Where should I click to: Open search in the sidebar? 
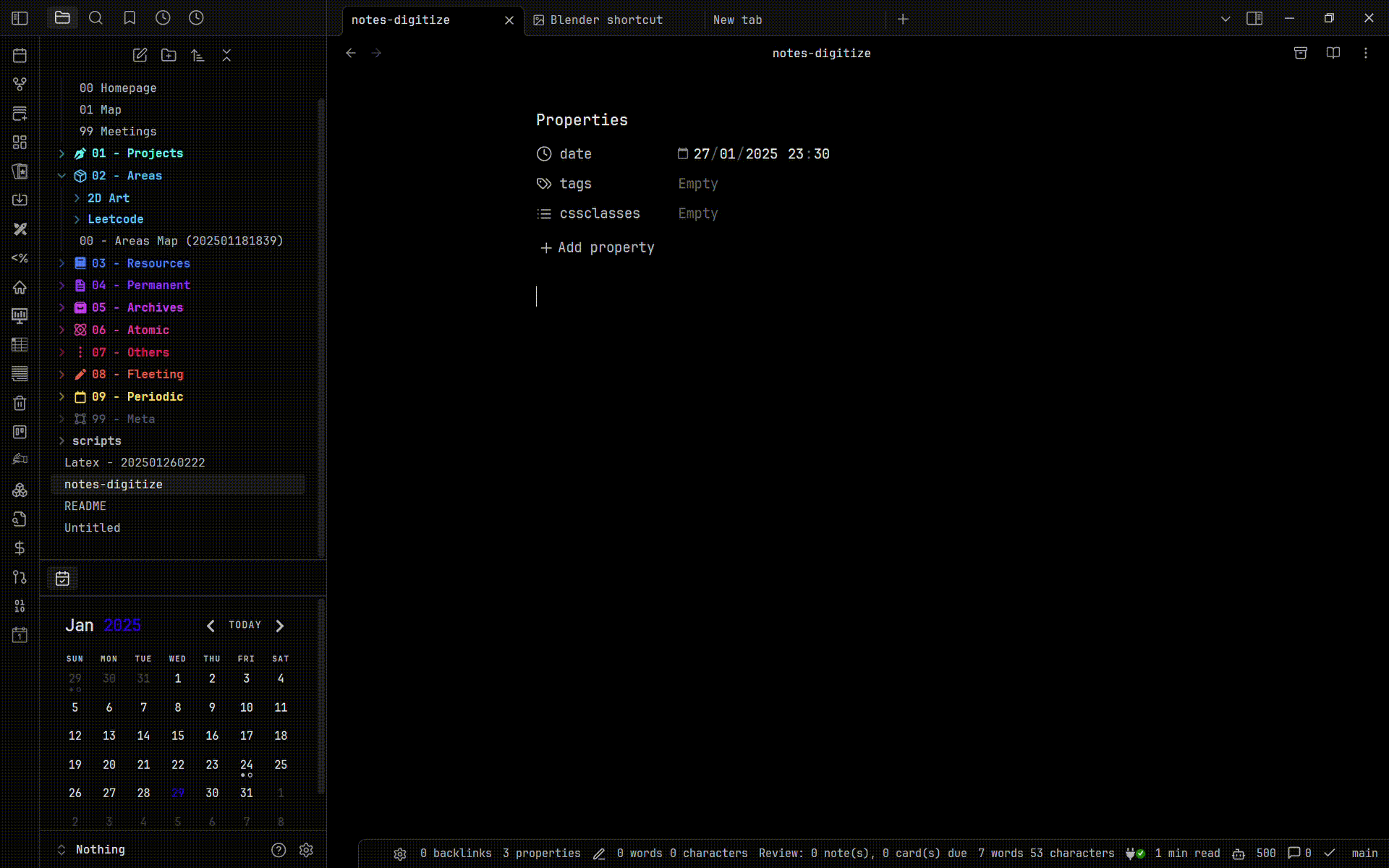tap(95, 18)
